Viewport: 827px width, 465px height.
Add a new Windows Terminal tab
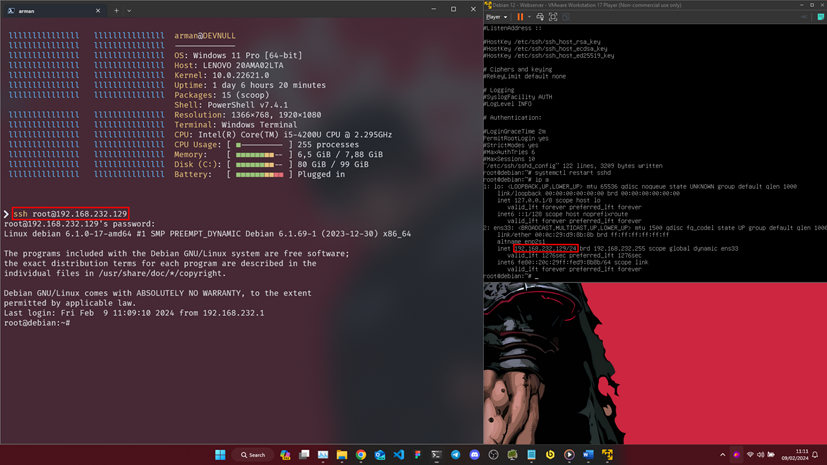[116, 10]
